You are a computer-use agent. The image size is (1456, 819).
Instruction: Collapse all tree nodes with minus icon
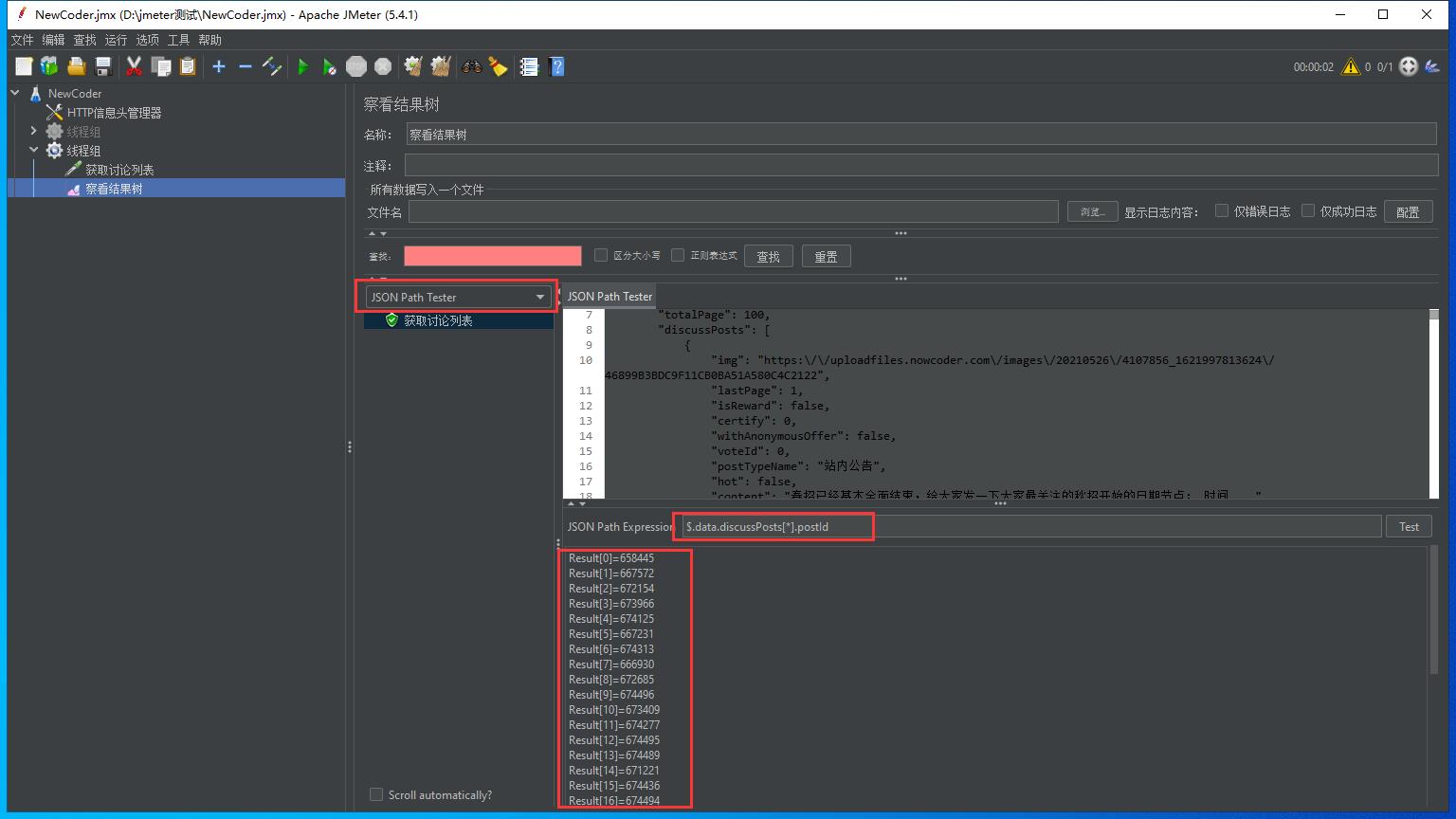(246, 66)
